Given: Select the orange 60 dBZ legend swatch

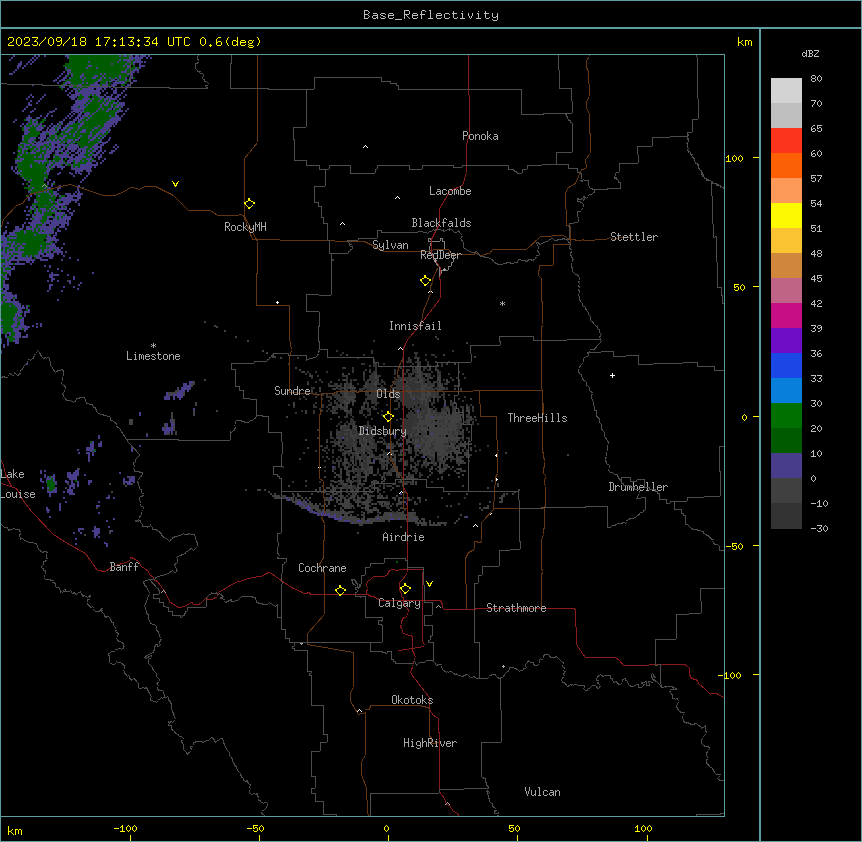Looking at the screenshot, I should click(786, 165).
